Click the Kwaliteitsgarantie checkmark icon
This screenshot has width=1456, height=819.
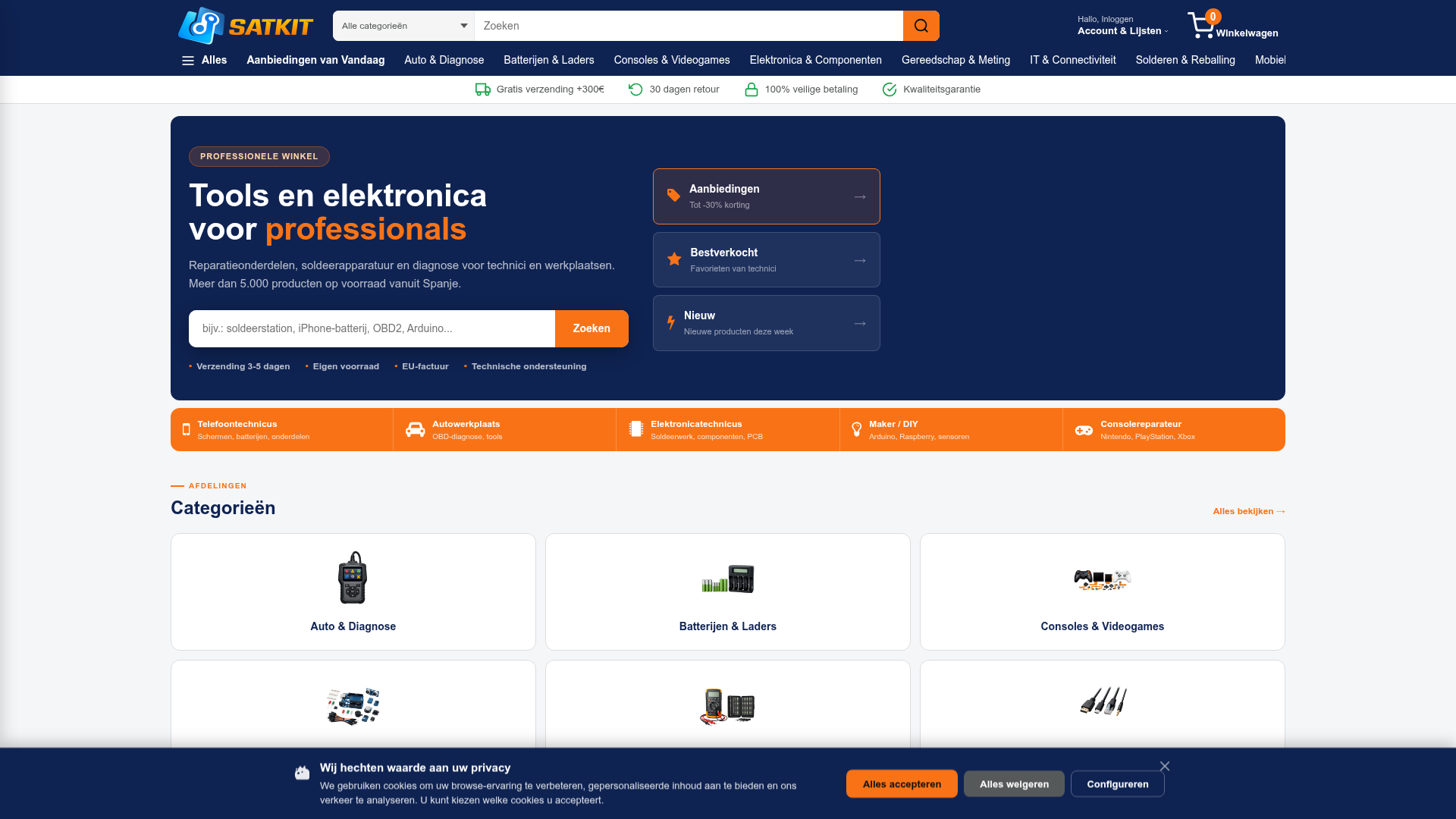pyautogui.click(x=890, y=89)
